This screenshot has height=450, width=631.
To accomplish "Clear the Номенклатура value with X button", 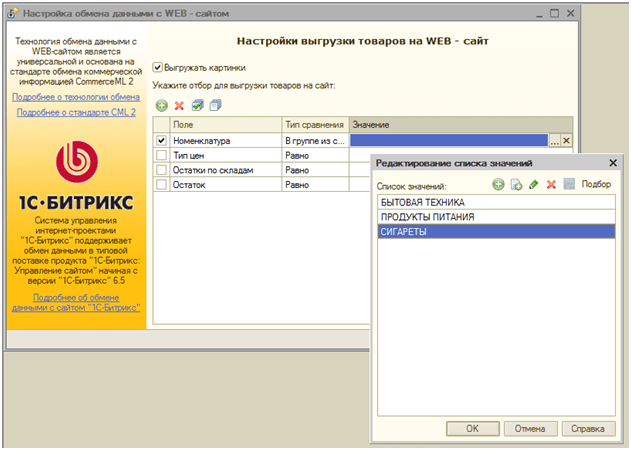I will click(566, 140).
